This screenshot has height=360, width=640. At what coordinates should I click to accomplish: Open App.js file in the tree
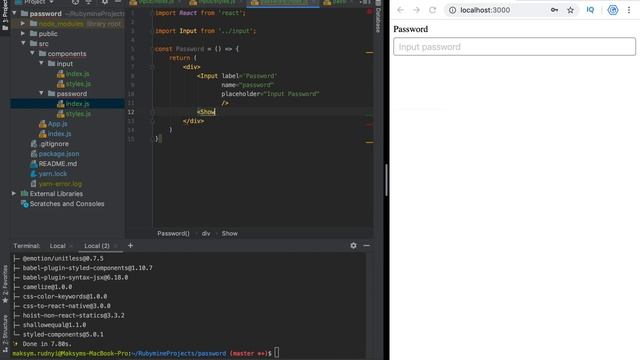point(58,124)
